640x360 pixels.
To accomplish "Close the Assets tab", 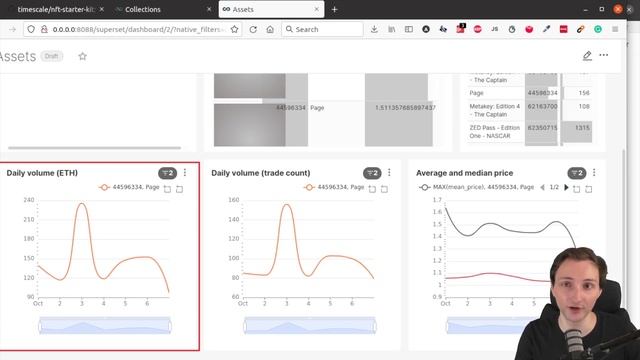I will click(x=316, y=9).
